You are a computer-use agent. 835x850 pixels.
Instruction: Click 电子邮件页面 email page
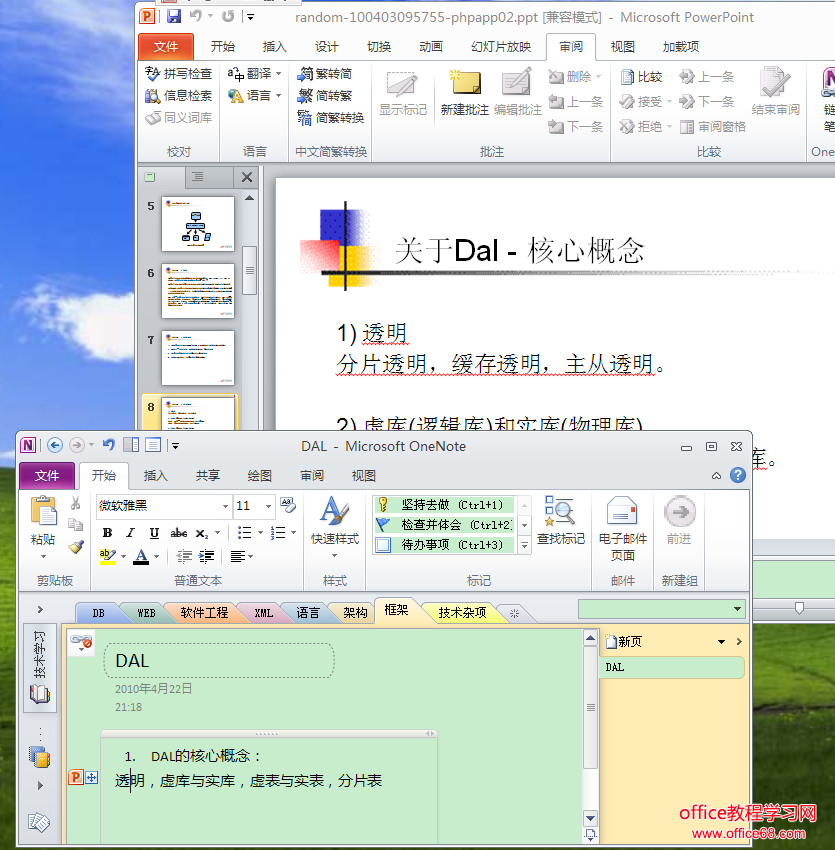pos(622,529)
